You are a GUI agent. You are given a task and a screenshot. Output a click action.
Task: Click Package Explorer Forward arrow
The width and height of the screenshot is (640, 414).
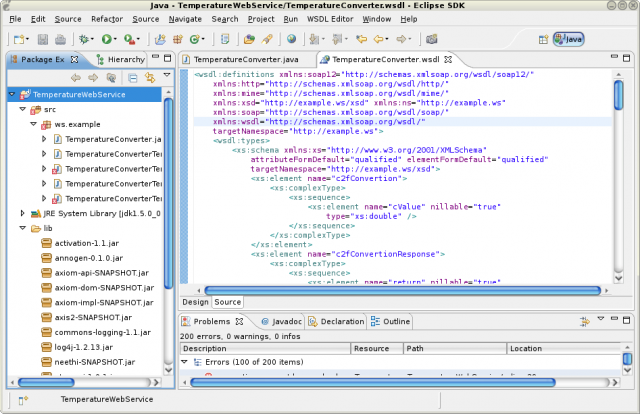click(x=93, y=78)
